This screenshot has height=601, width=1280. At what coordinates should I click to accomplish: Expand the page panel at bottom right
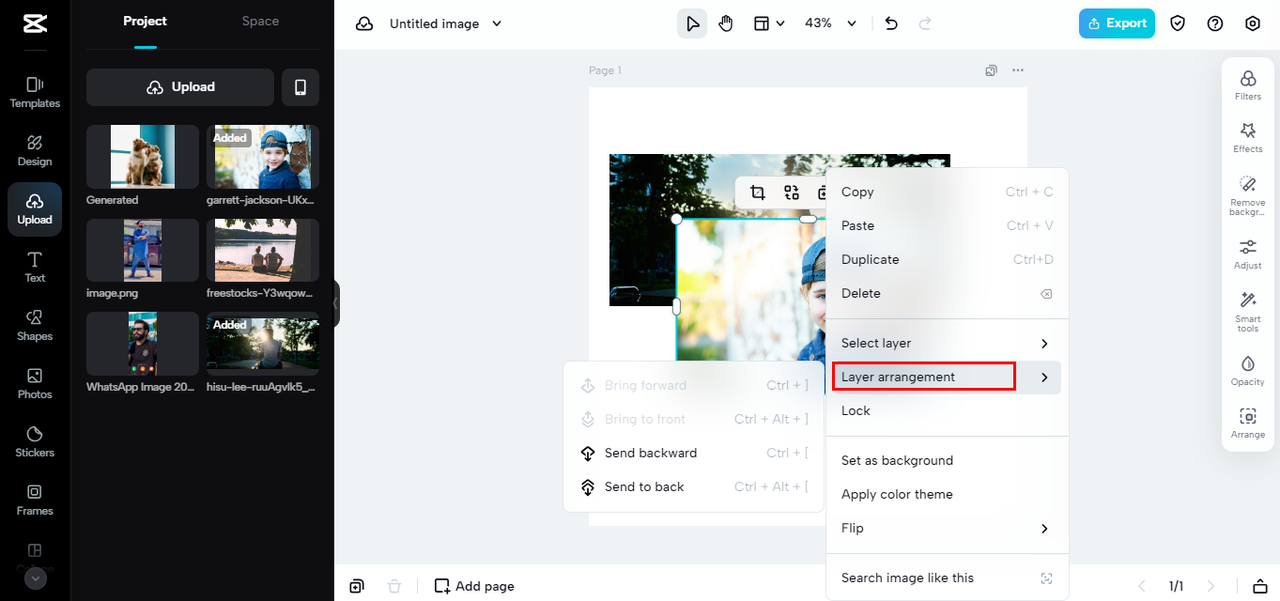[x=1261, y=586]
